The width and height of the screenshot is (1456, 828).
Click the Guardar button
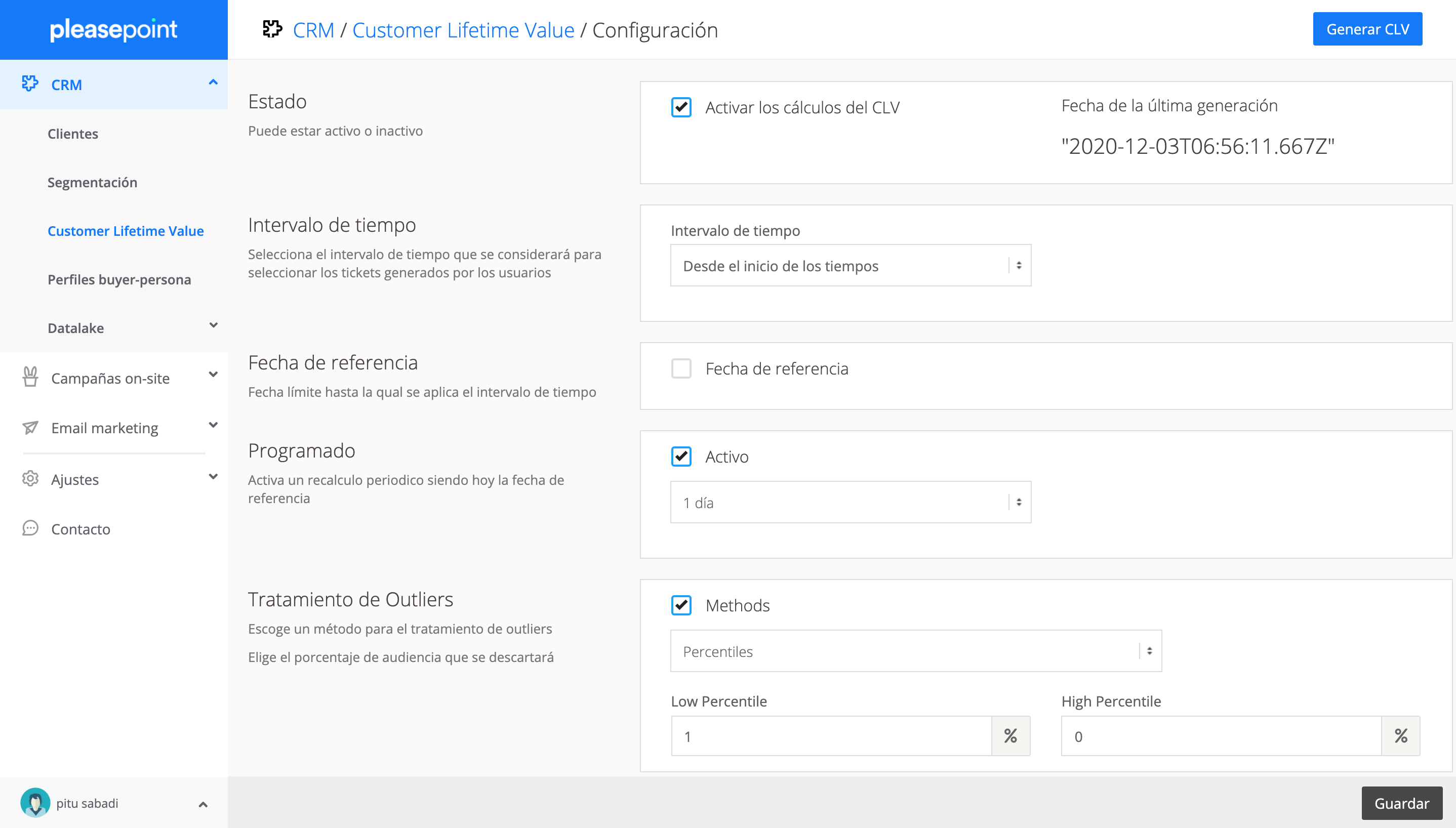coord(1401,802)
